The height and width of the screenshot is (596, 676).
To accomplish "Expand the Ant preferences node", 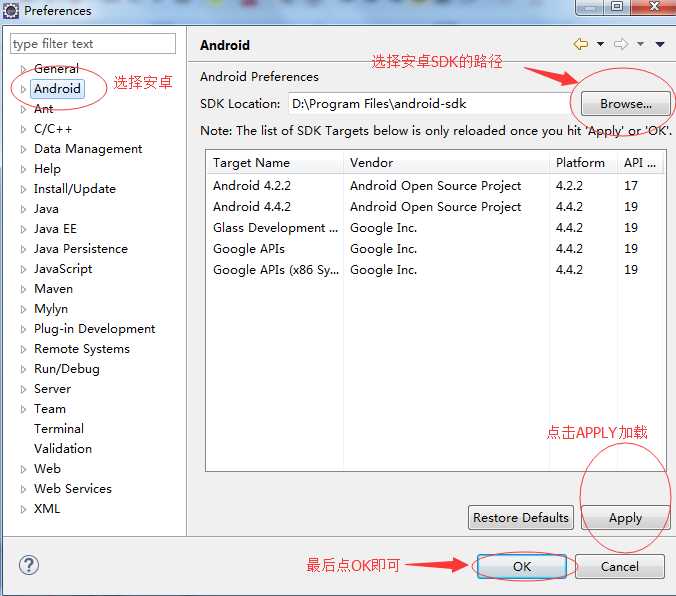I will [23, 109].
